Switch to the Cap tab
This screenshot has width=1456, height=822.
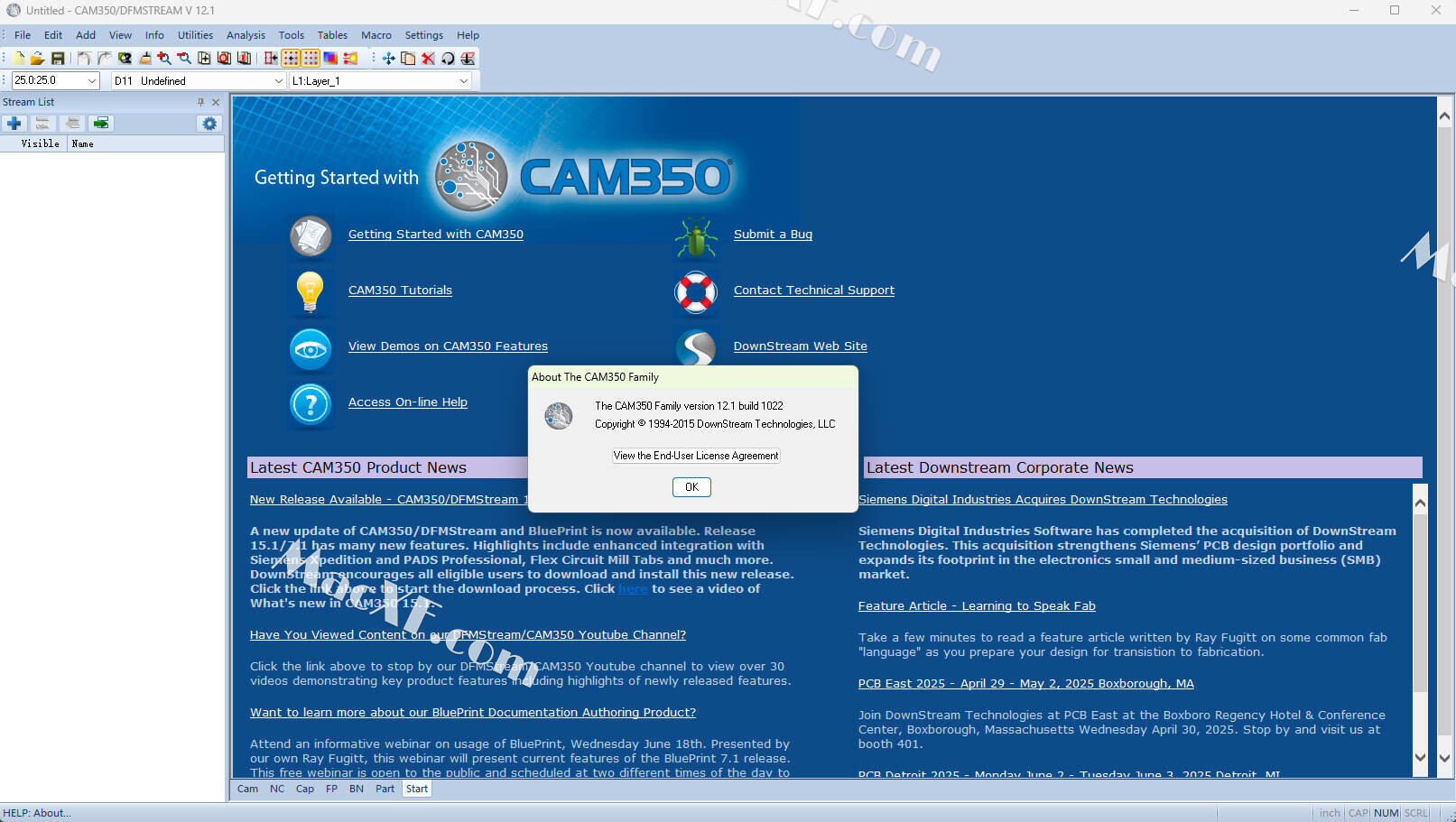click(305, 789)
